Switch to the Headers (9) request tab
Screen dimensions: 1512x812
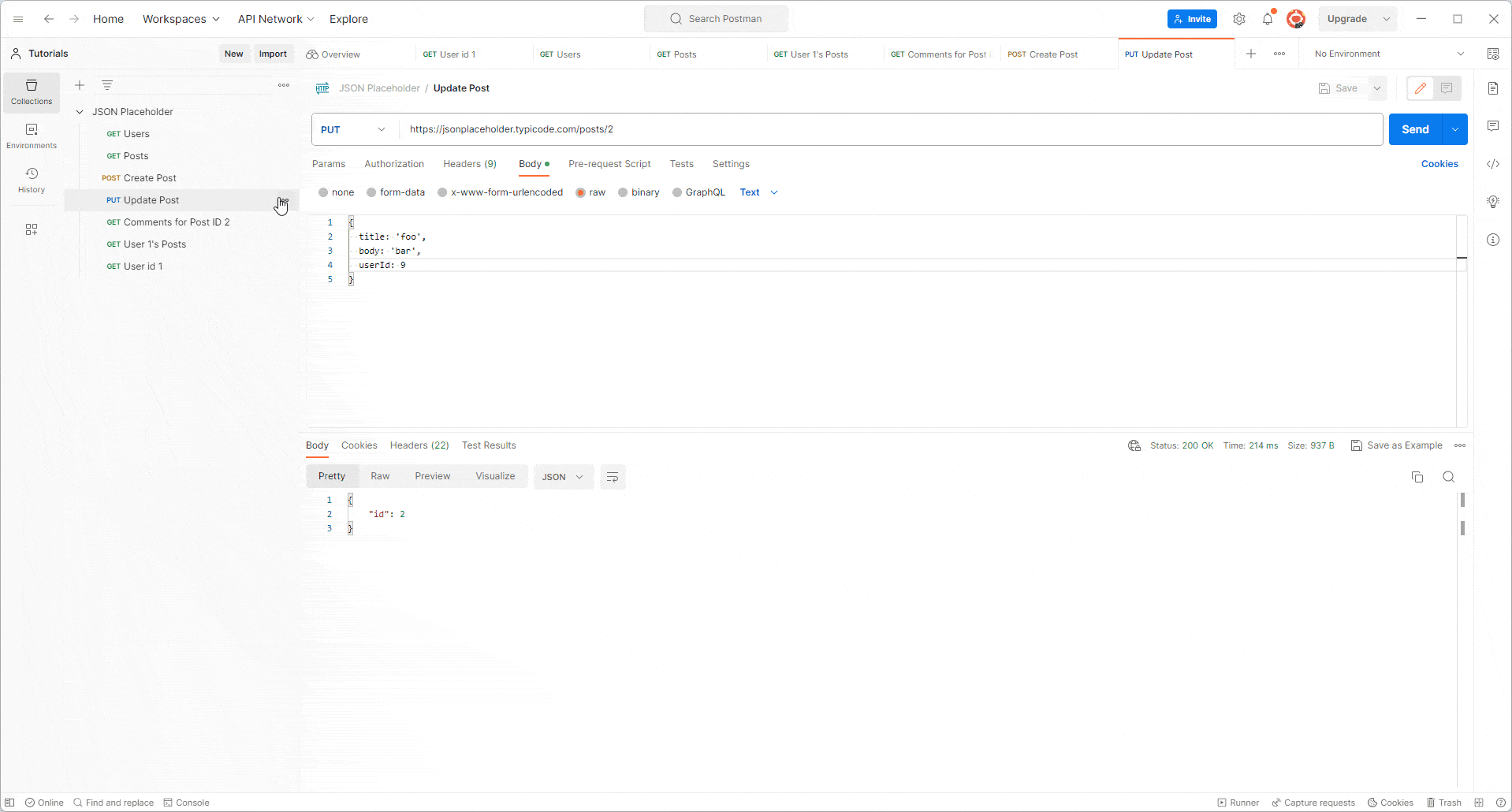click(470, 164)
